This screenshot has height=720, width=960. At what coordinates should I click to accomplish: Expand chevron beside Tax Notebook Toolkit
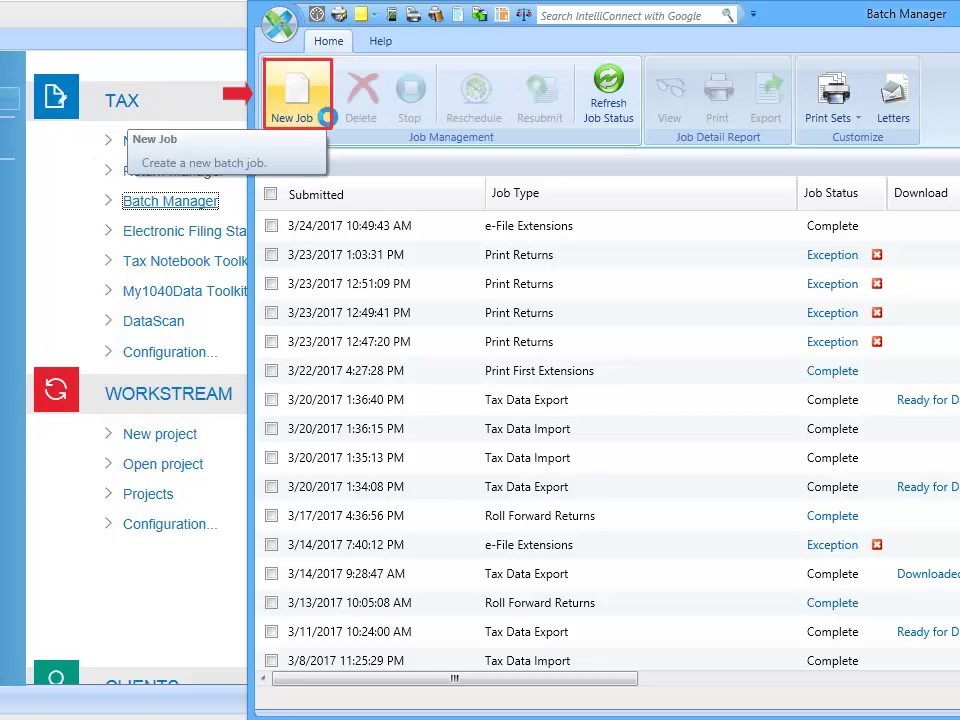coord(108,260)
